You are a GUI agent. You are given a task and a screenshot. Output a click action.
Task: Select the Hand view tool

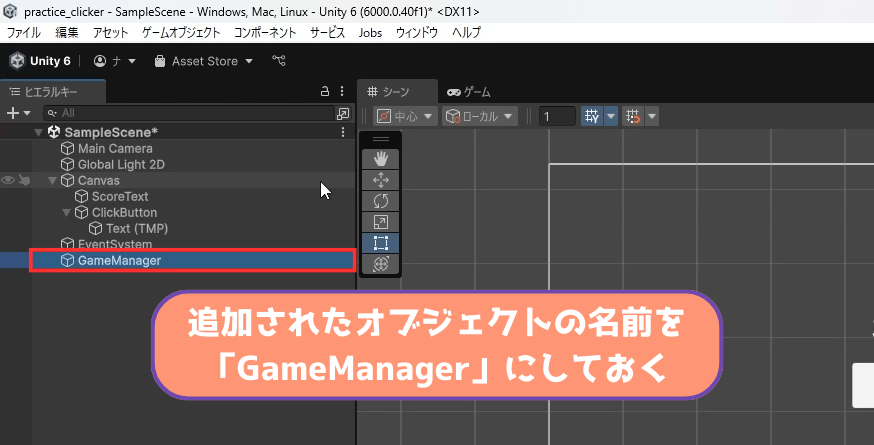[x=381, y=159]
